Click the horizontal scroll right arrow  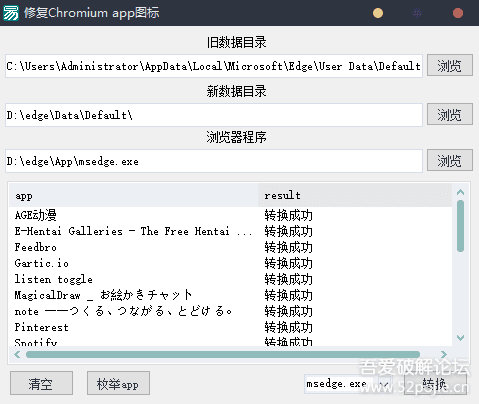click(x=444, y=354)
